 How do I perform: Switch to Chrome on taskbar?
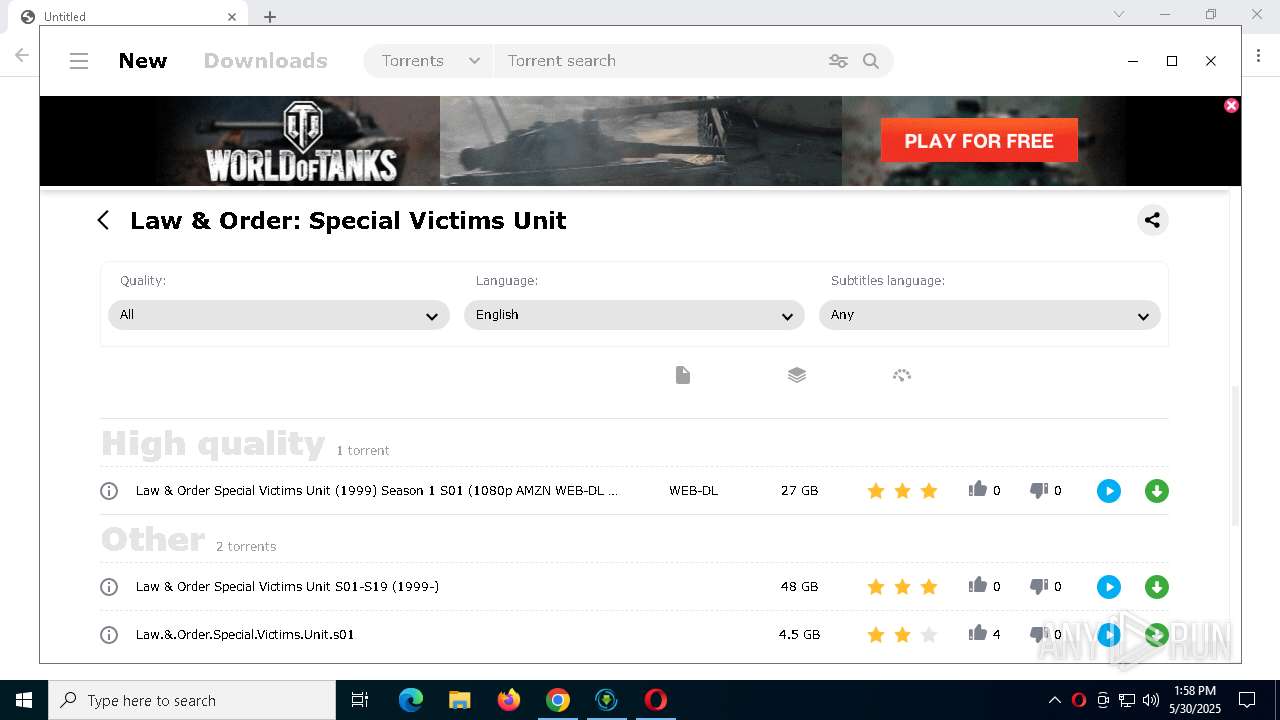click(x=557, y=700)
